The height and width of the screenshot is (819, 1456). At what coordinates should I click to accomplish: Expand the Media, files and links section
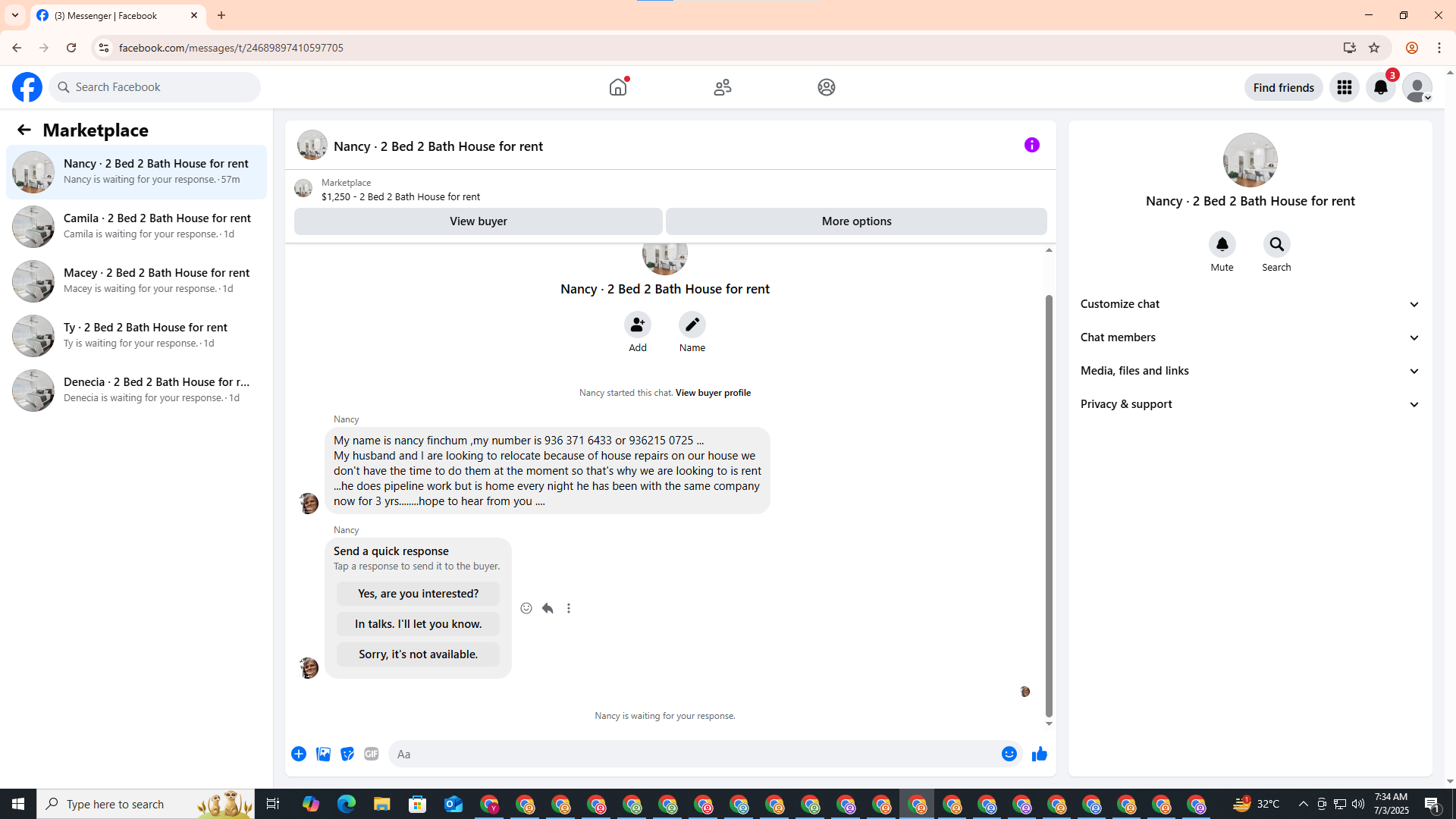(x=1250, y=371)
